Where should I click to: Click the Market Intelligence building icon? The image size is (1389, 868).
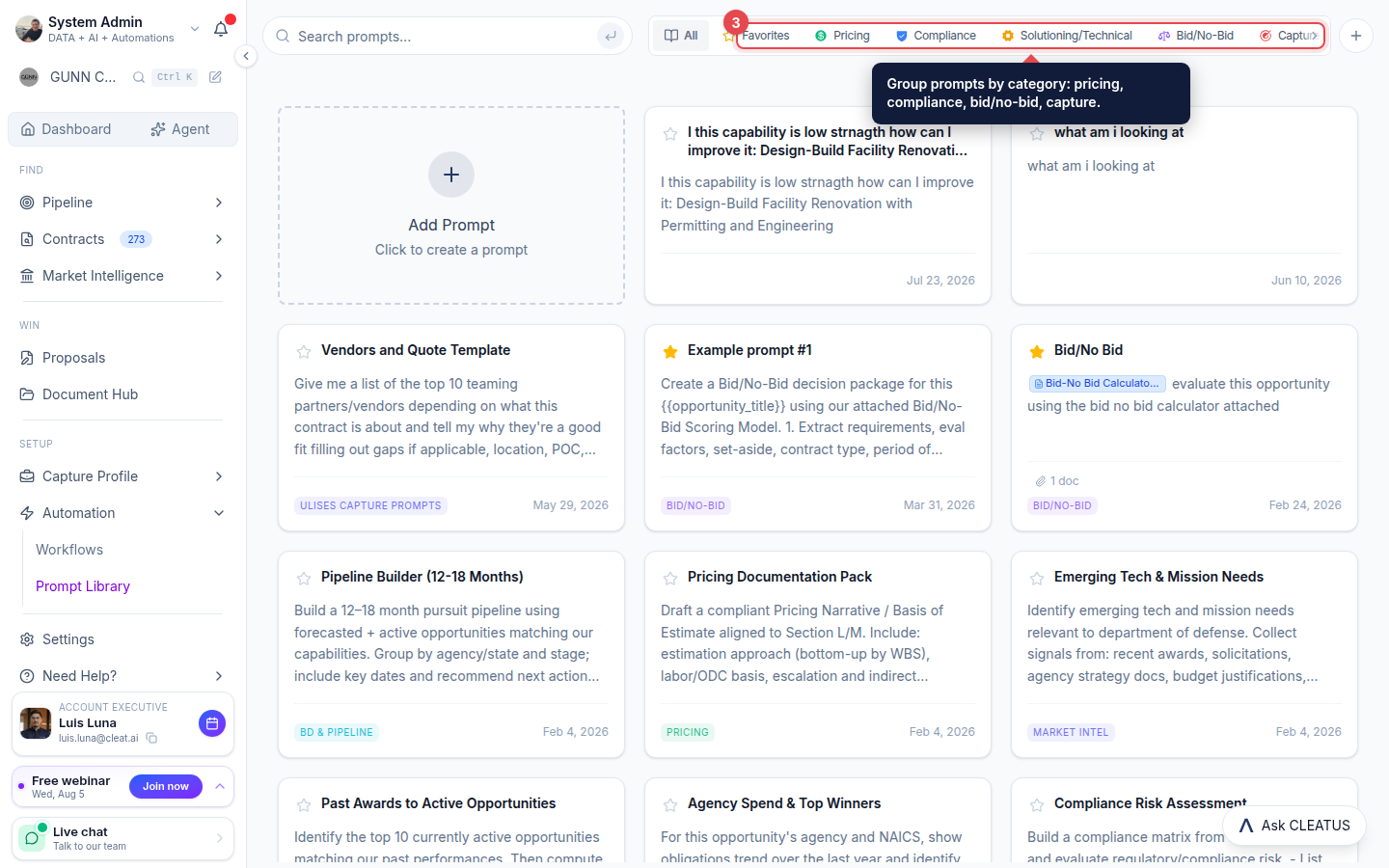tap(27, 276)
